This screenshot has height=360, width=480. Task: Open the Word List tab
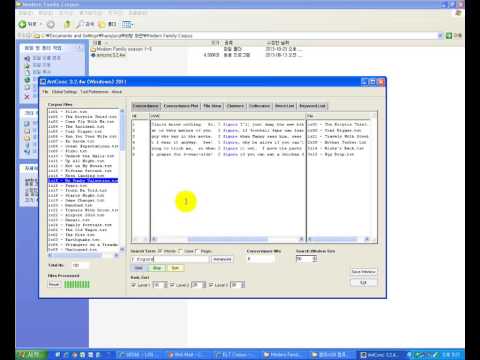(284, 106)
